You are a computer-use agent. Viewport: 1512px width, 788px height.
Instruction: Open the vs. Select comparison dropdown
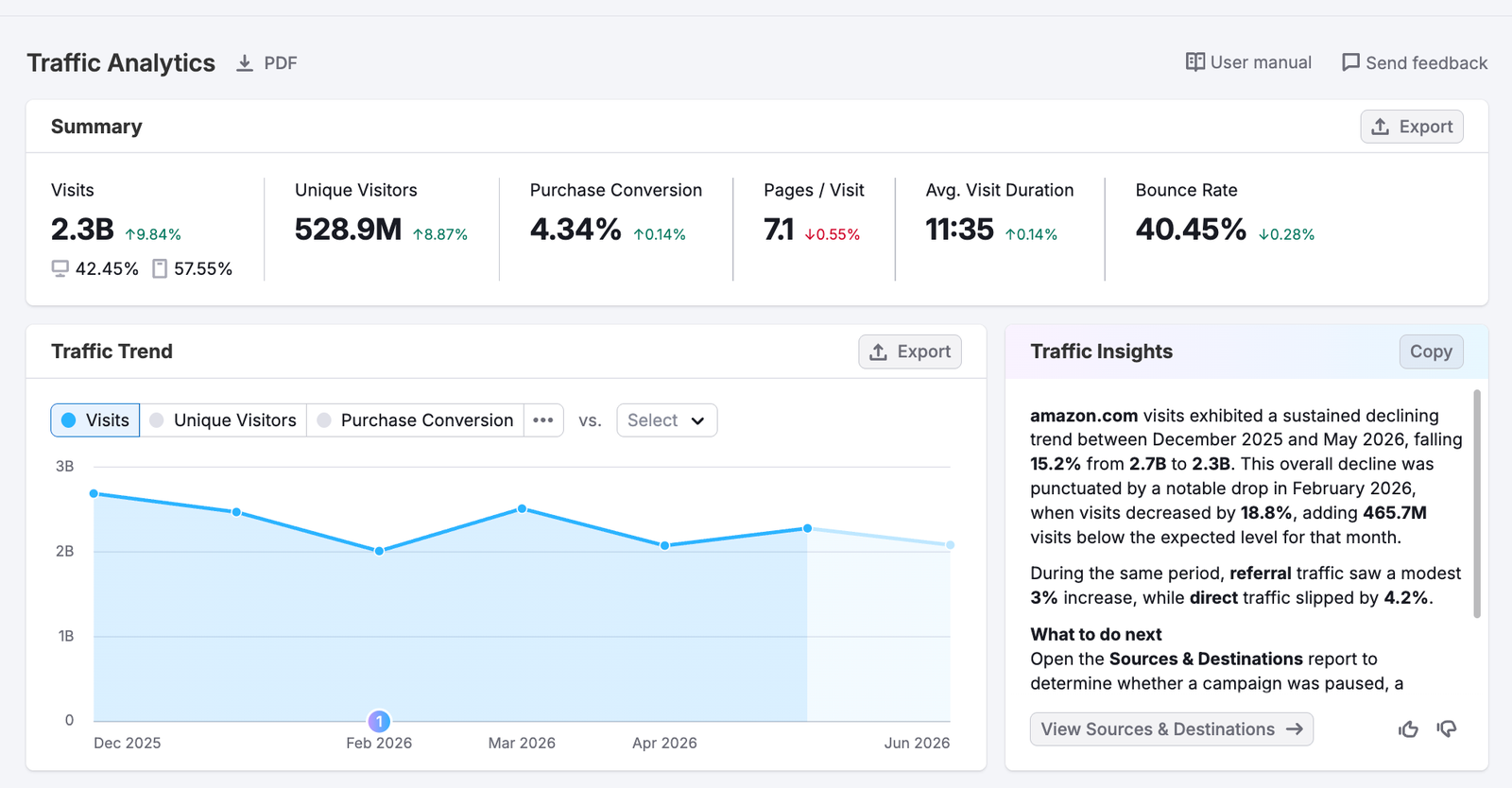click(x=667, y=420)
